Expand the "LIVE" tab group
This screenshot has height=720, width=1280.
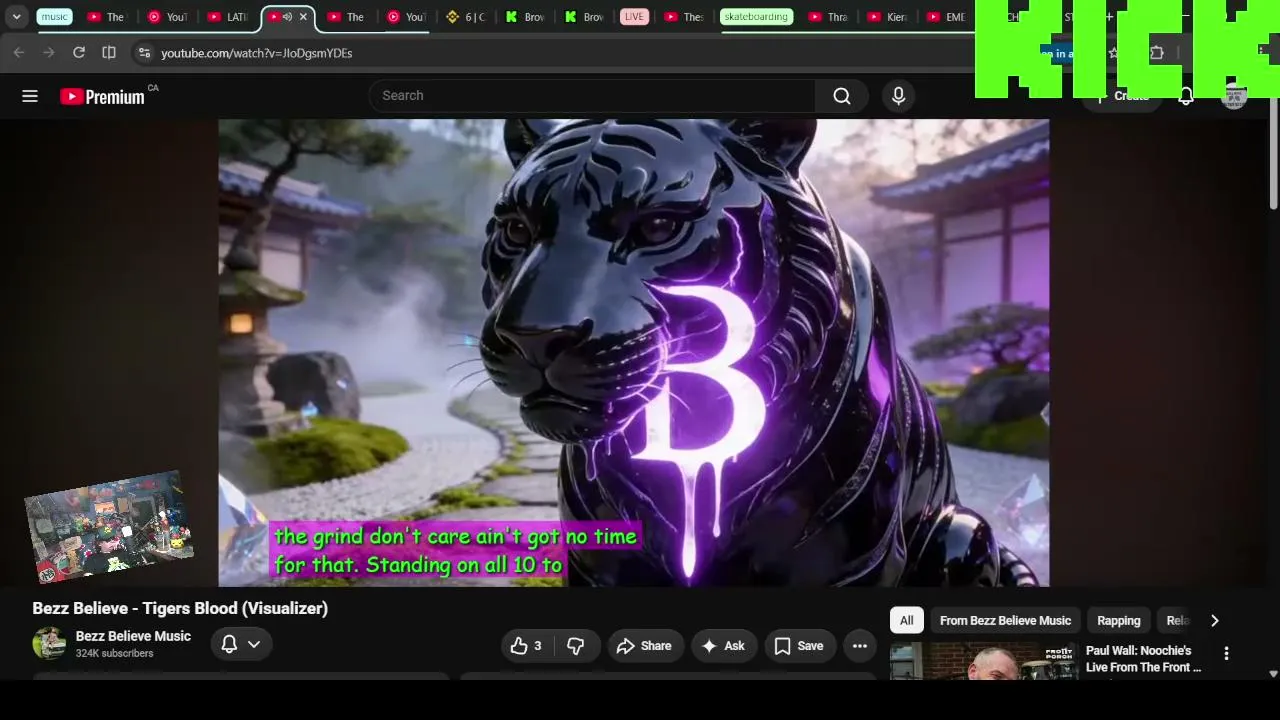pyautogui.click(x=634, y=17)
